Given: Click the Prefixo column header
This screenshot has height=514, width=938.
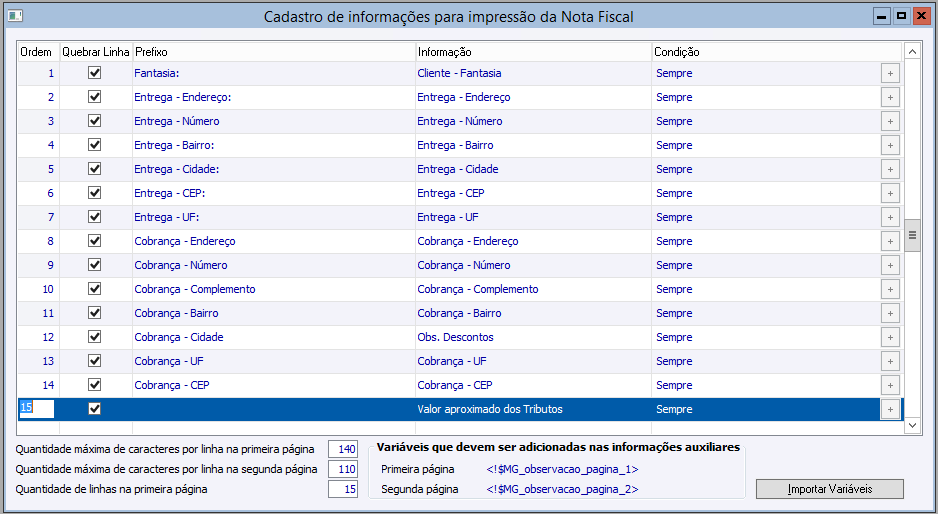Looking at the screenshot, I should pos(274,51).
